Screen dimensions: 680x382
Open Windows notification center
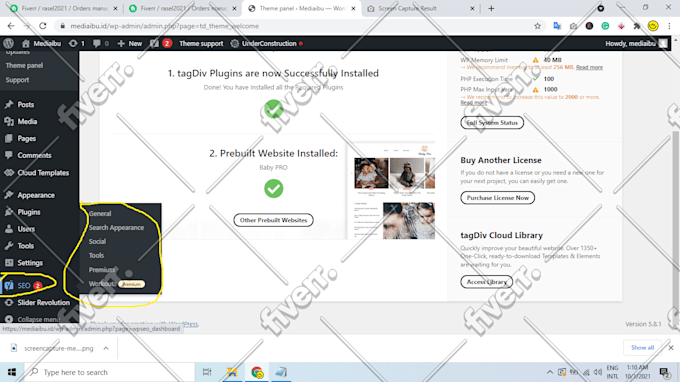664,372
